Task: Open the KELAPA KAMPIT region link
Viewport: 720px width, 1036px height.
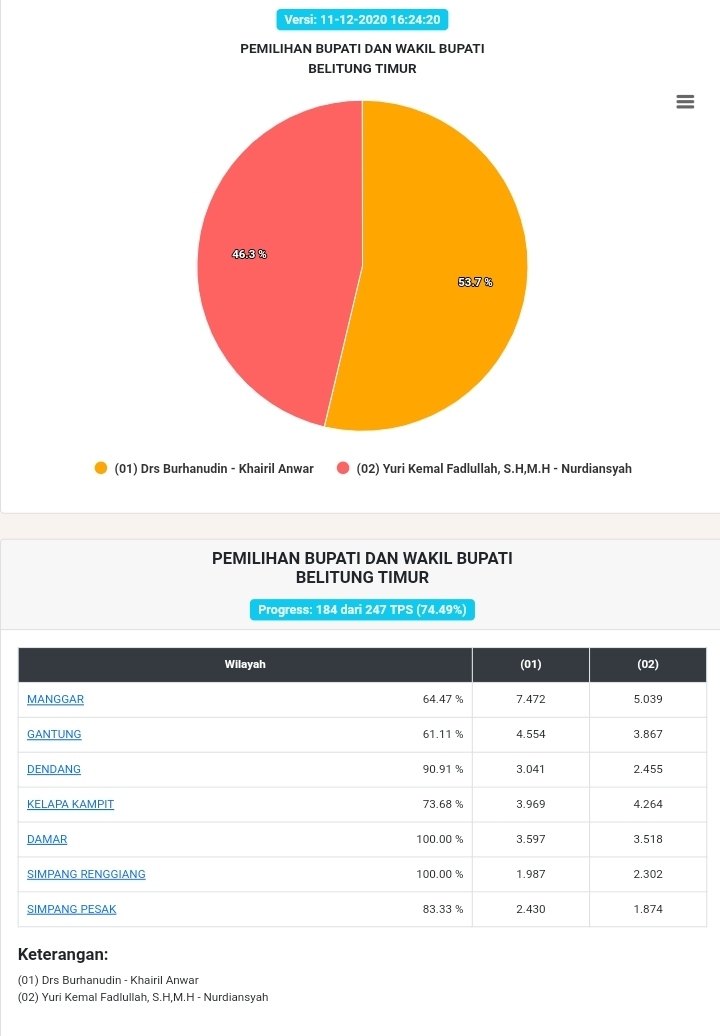Action: pos(71,804)
